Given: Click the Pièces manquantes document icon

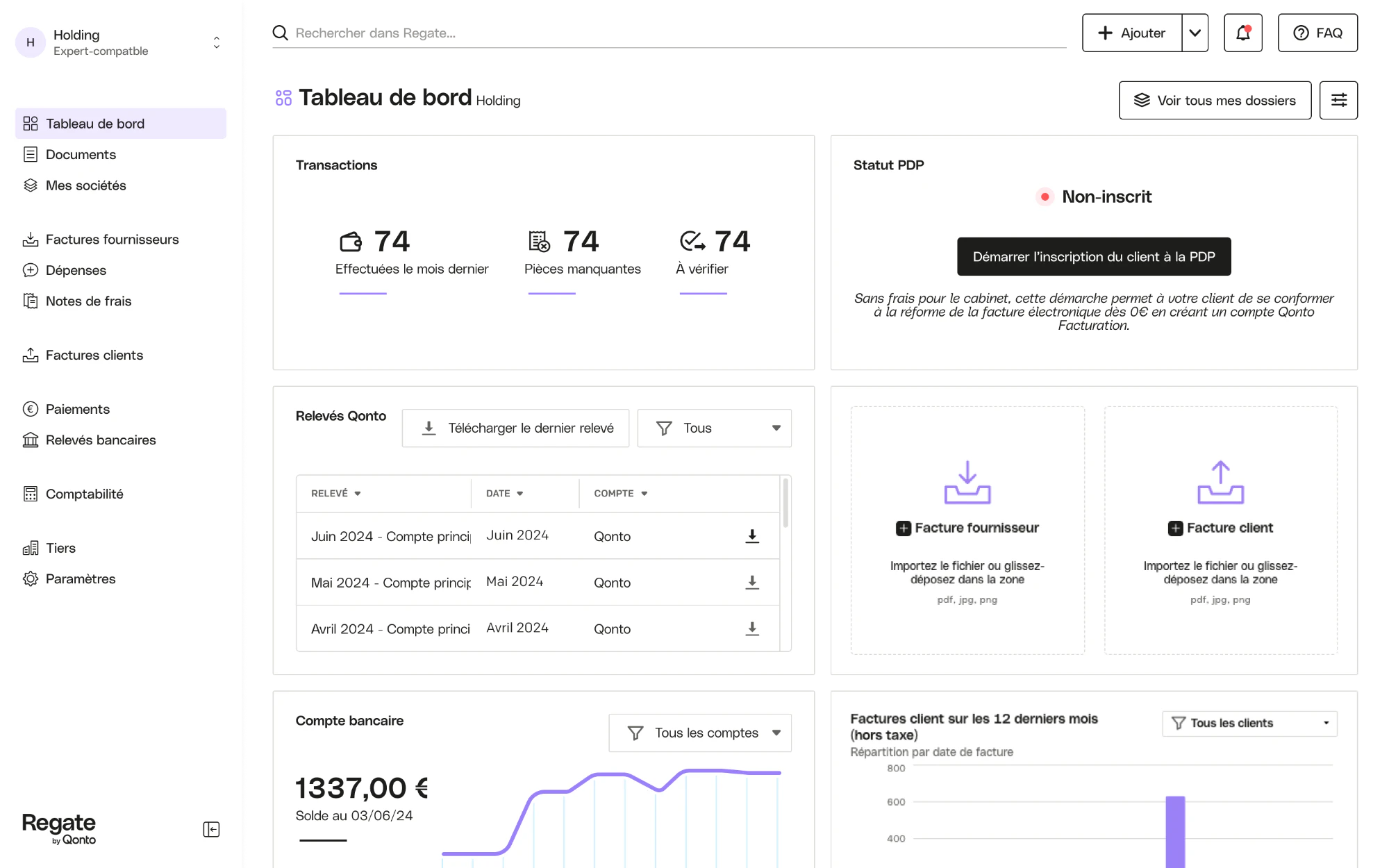Looking at the screenshot, I should 539,242.
